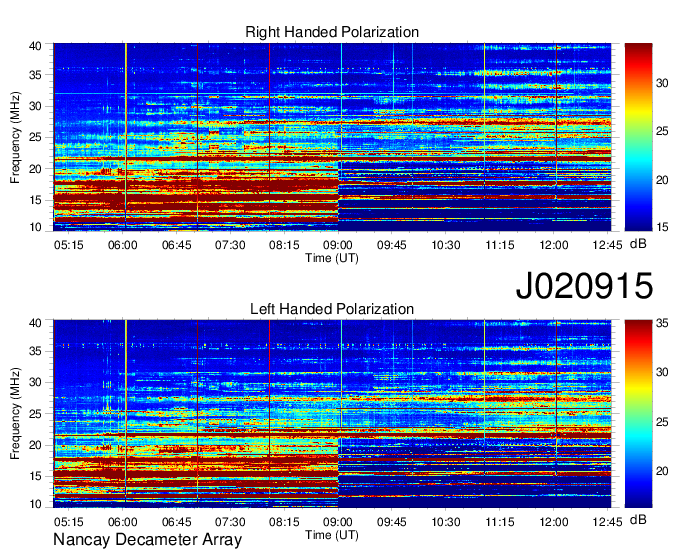The height and width of the screenshot is (552, 680).
Task: Click the 25 value on Left Handed color bar
Action: pos(662,421)
